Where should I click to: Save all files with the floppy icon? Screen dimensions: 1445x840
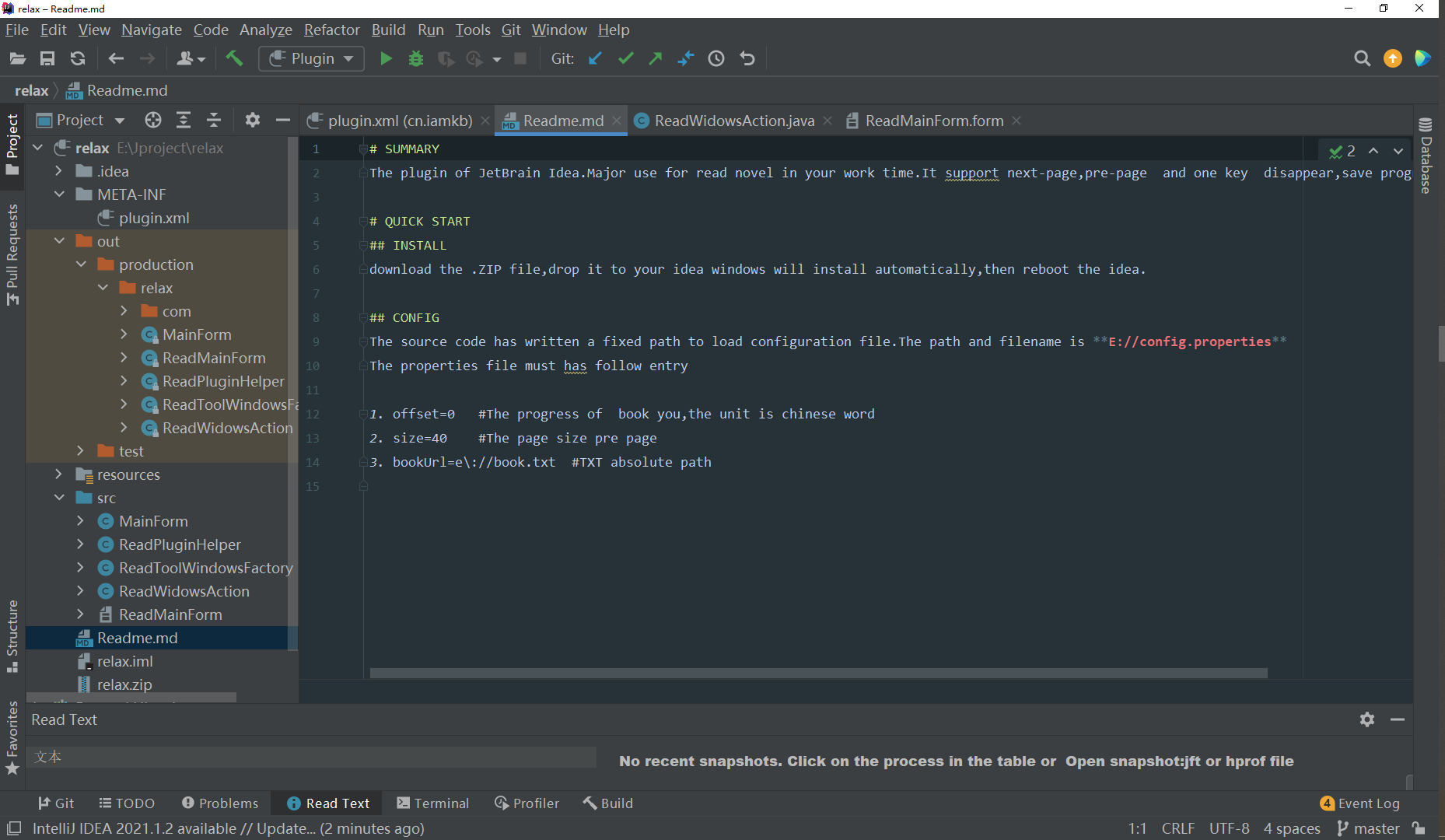click(47, 58)
